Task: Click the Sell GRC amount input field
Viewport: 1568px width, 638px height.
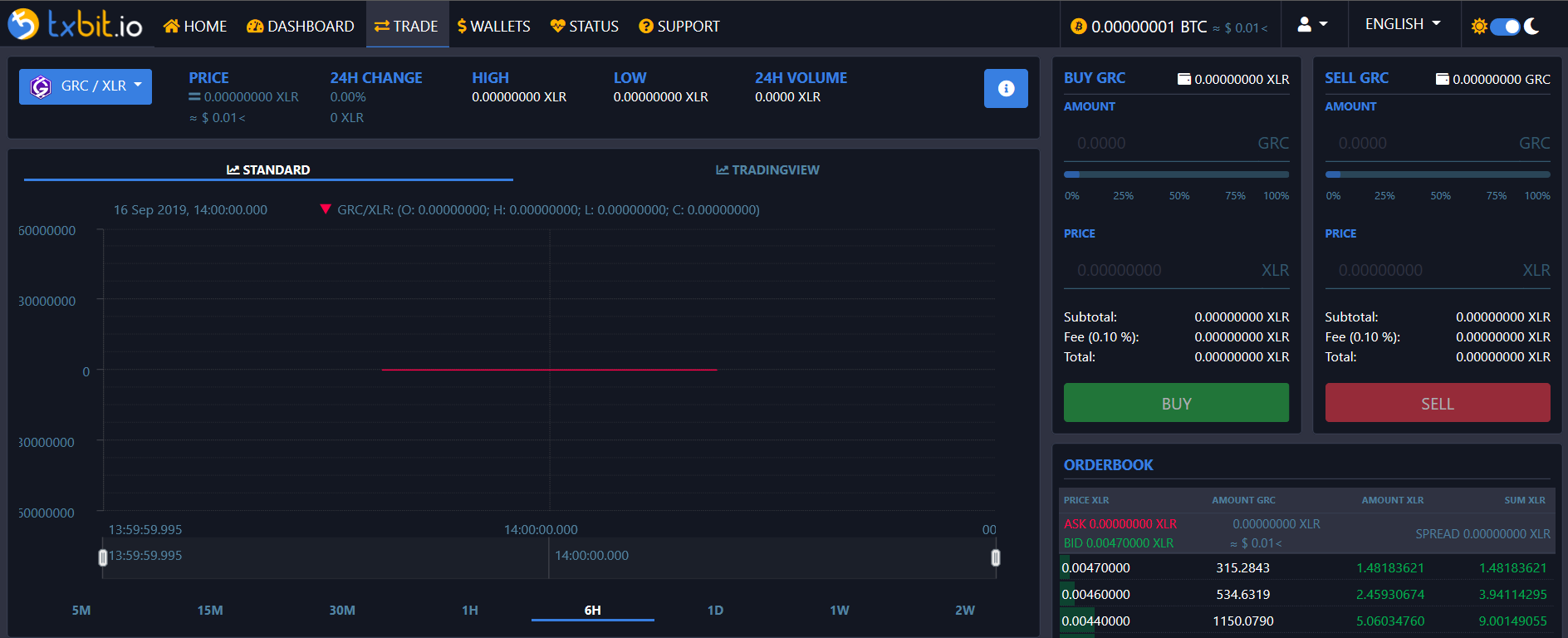Action: tap(1438, 143)
